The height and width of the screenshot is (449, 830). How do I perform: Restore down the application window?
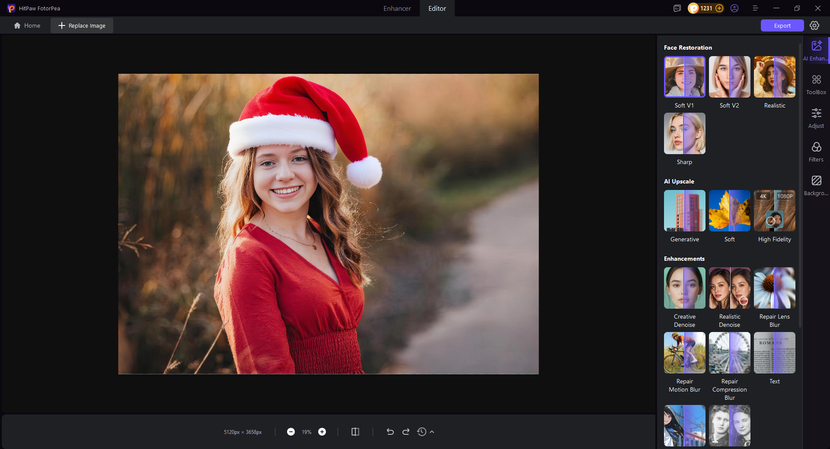coord(797,8)
